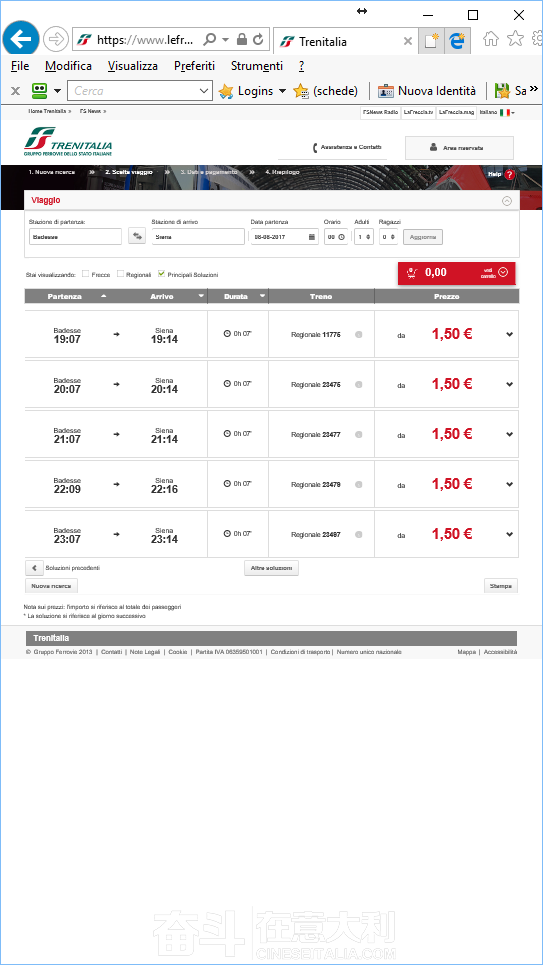Viewport: 543px width, 965px height.
Task: Open the date picker calendar icon
Action: (x=312, y=237)
